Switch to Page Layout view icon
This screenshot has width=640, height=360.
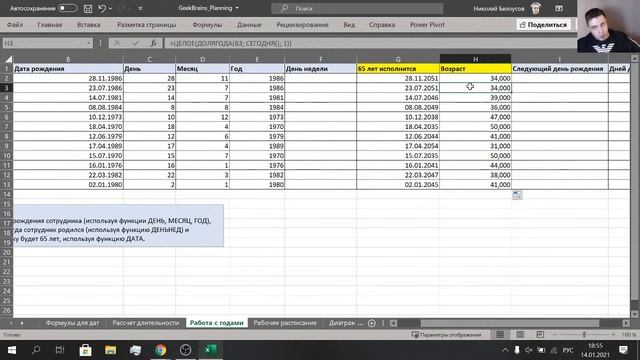click(x=520, y=335)
